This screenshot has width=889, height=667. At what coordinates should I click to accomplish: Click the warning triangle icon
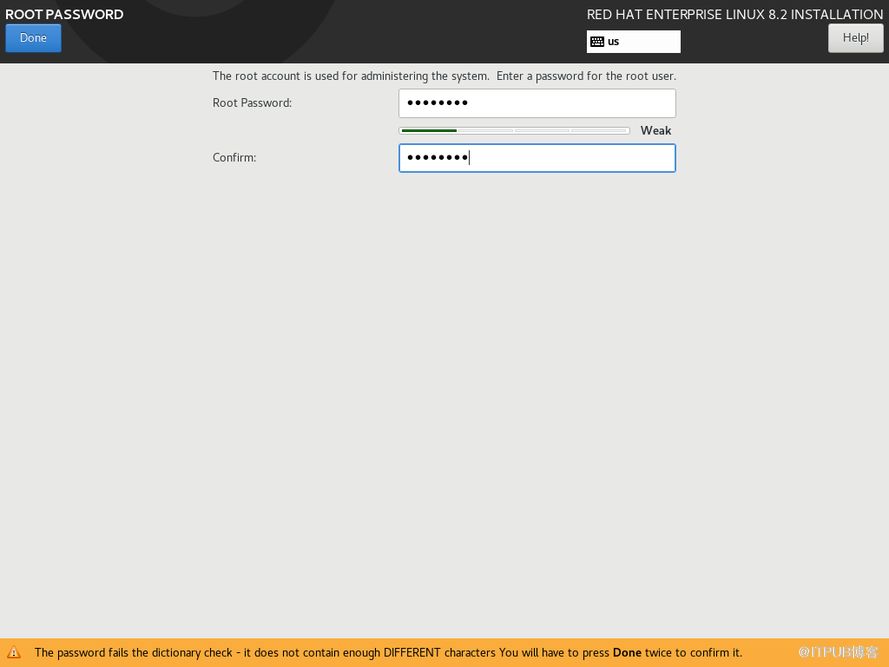[x=14, y=652]
